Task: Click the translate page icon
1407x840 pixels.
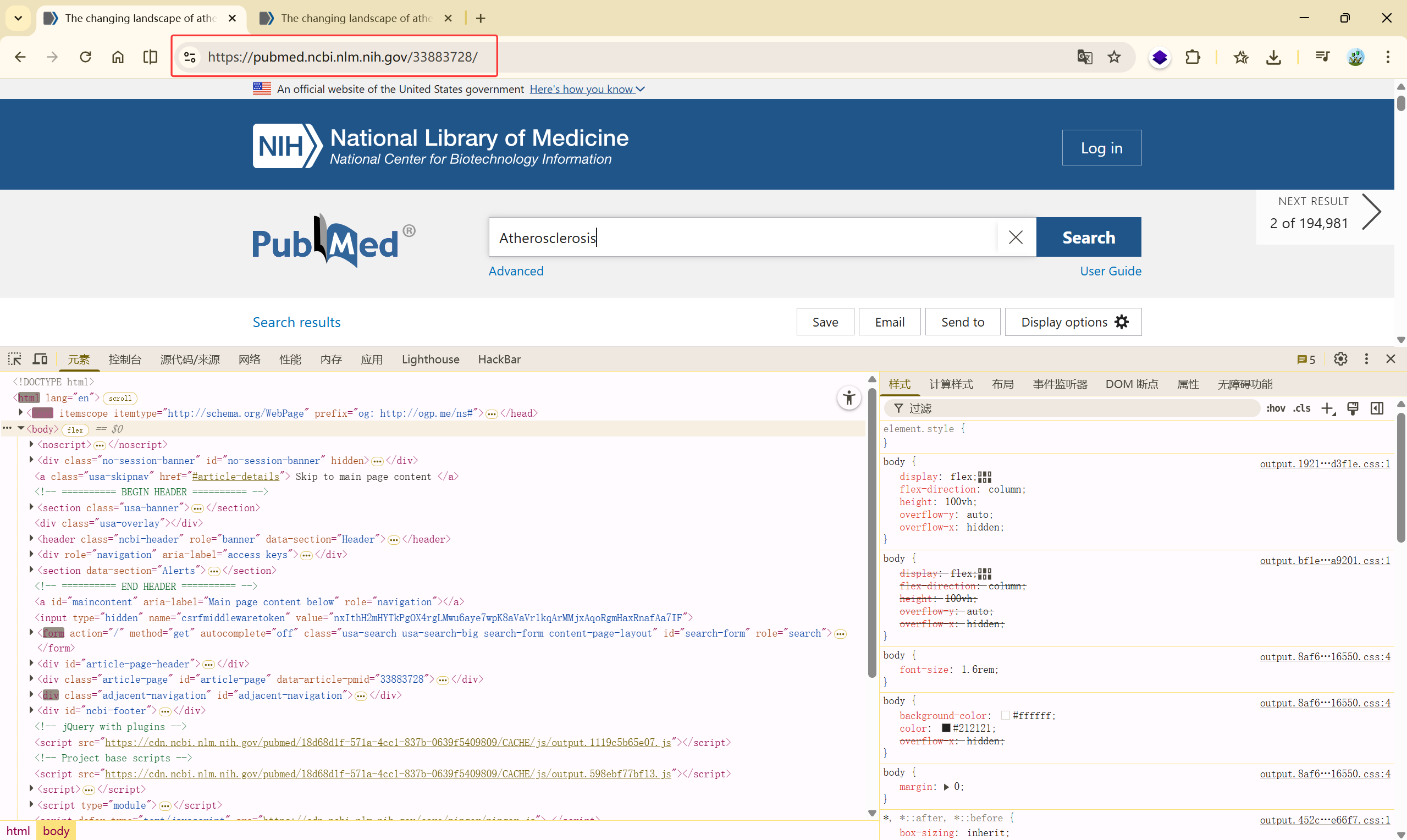Action: coord(1084,57)
